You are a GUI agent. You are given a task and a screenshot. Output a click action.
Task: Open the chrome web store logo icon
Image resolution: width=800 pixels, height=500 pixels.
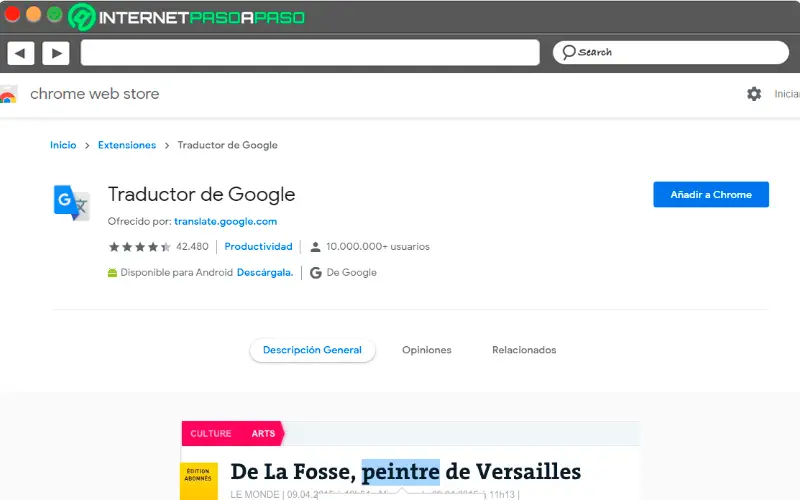tap(8, 94)
